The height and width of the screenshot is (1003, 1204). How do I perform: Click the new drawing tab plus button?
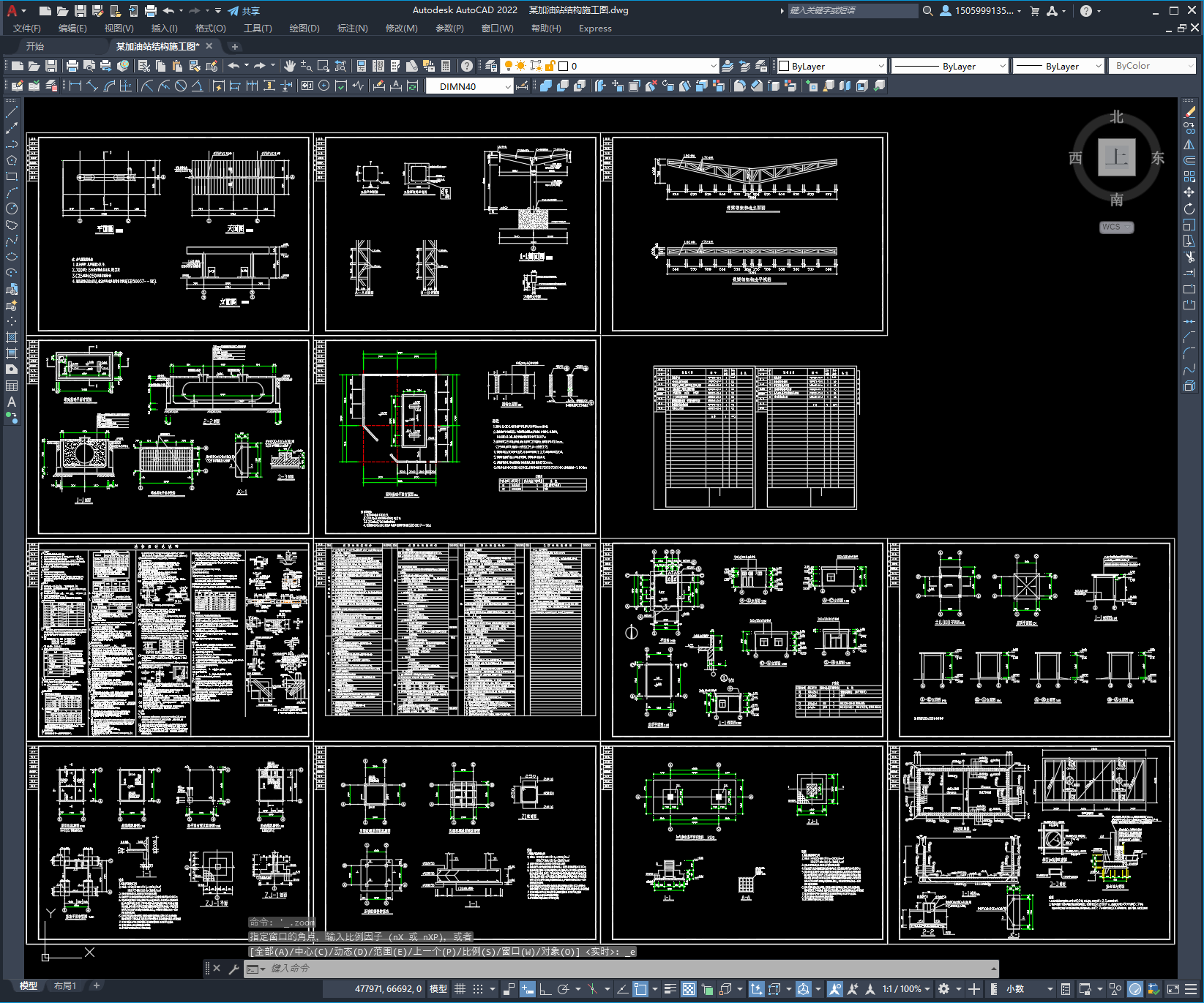pyautogui.click(x=234, y=46)
